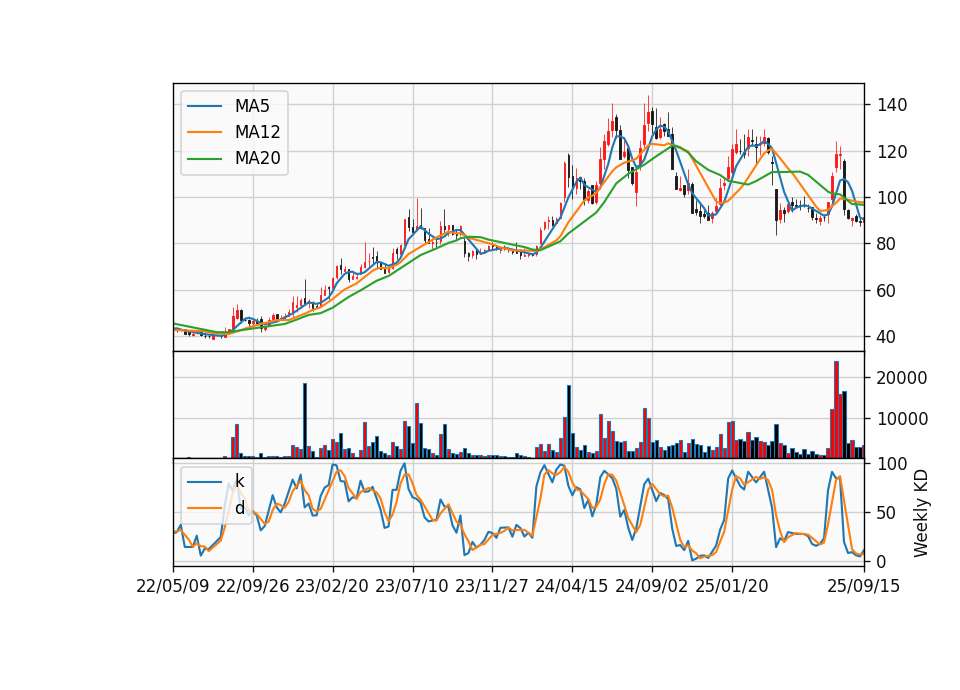
Task: Click the x-axis date 22/09/26
Action: pos(253,586)
